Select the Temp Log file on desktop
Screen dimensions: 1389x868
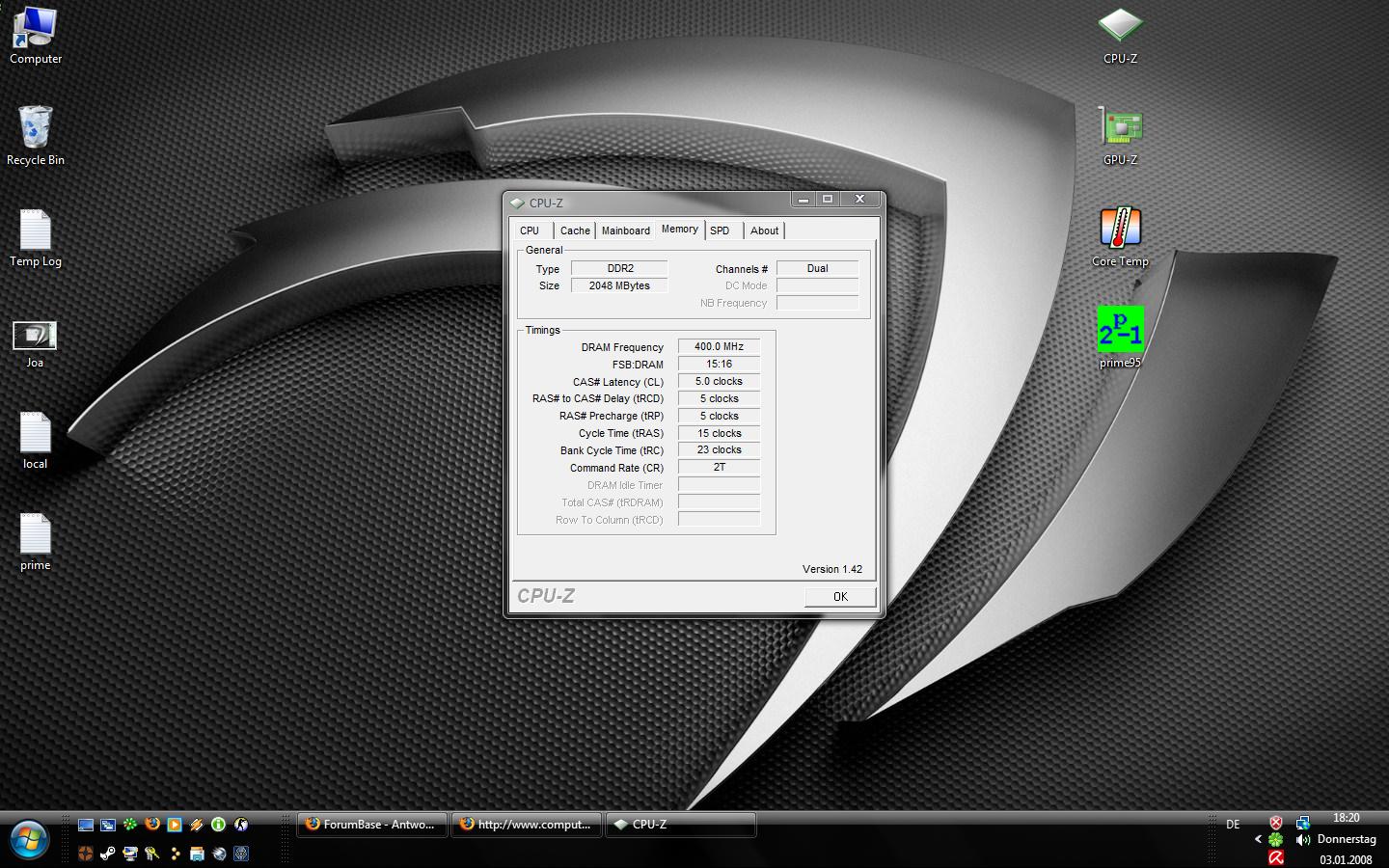point(35,238)
